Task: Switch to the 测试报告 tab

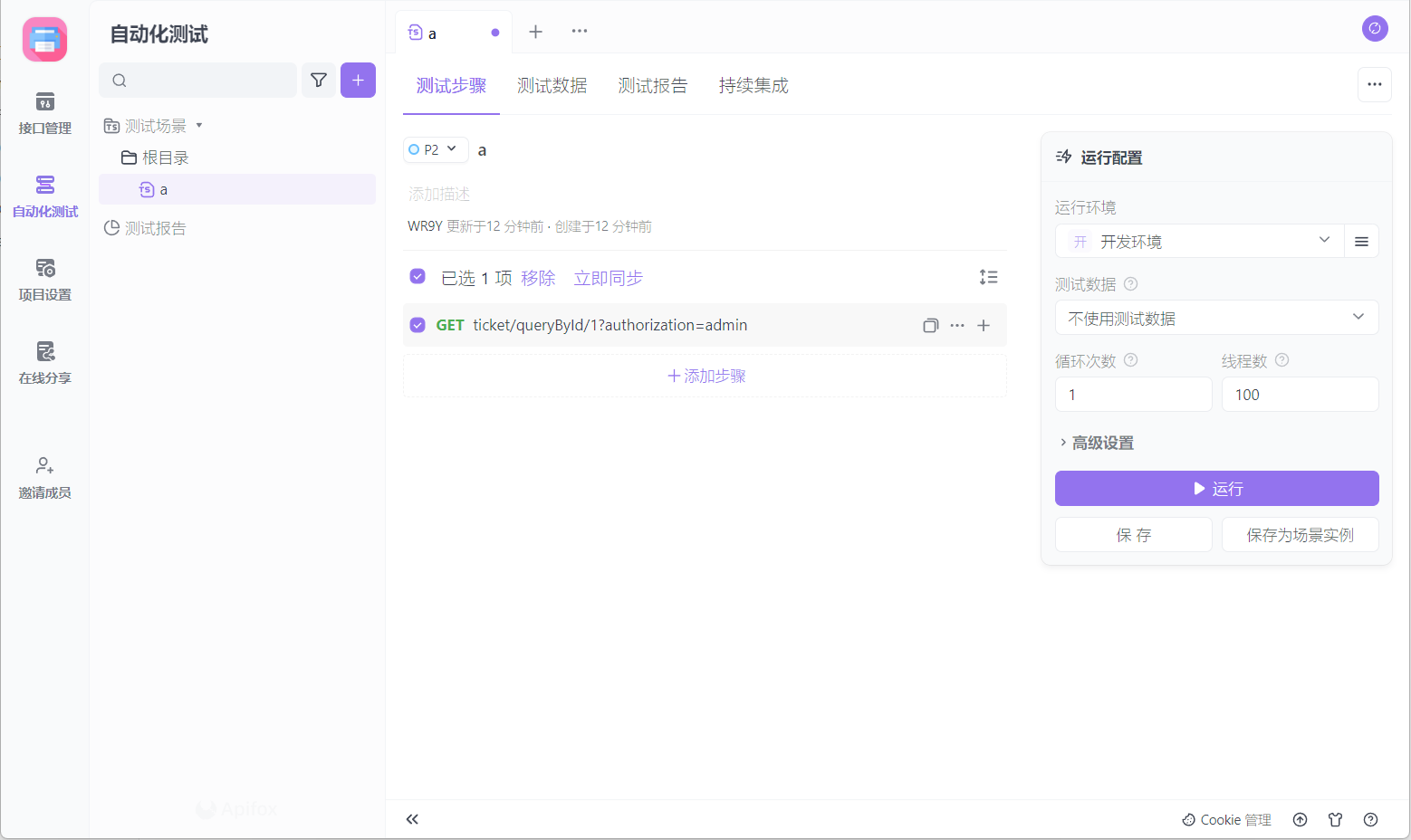Action: tap(652, 86)
